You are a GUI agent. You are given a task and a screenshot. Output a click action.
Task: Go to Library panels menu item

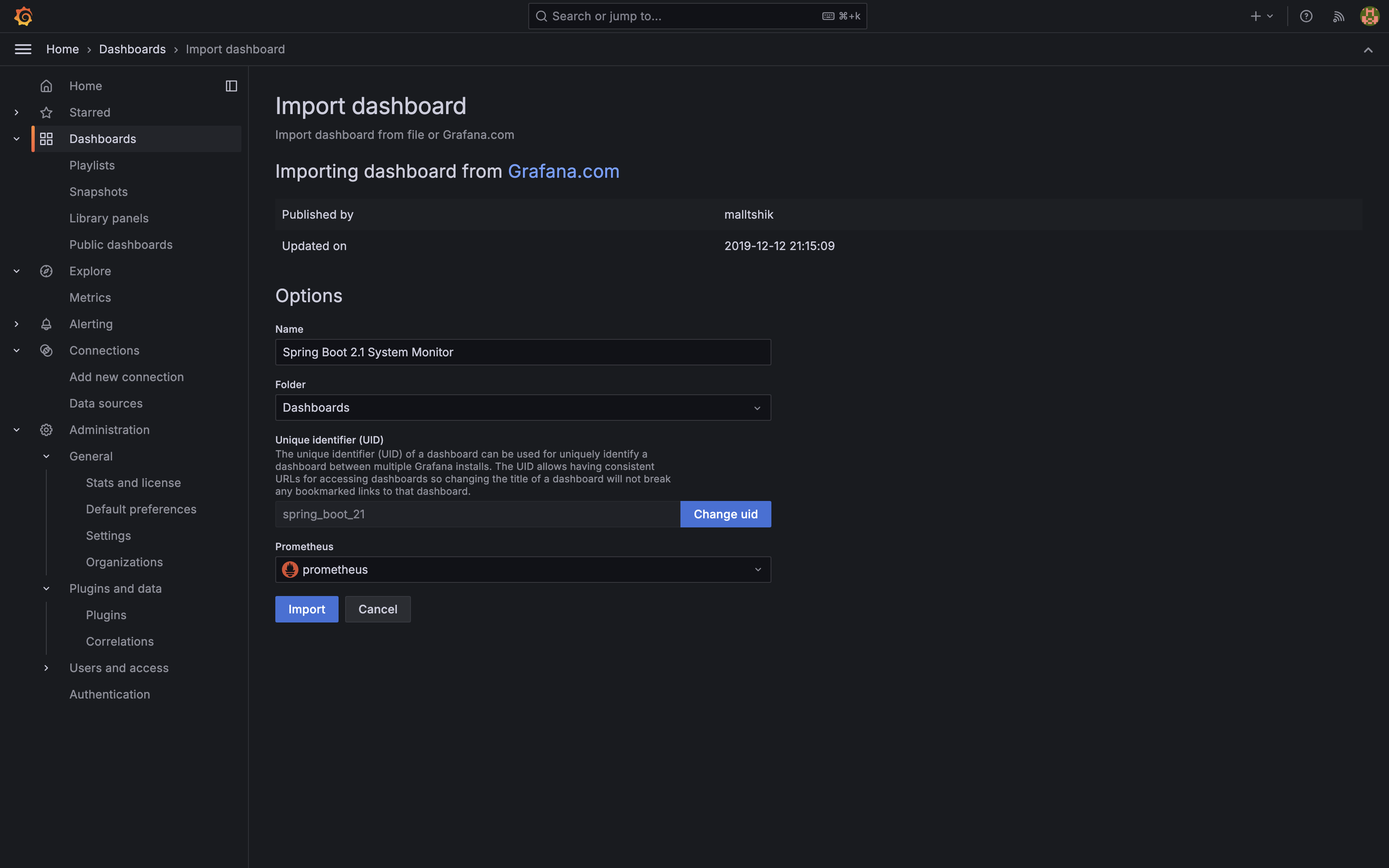[x=108, y=218]
